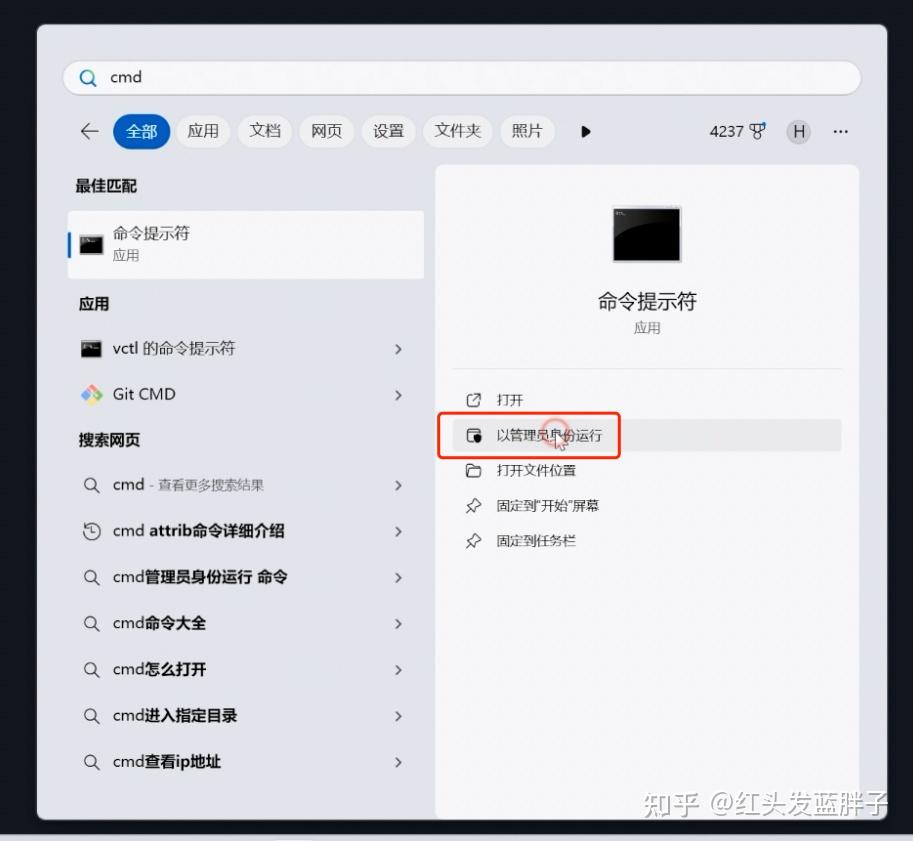Select the 文档 filter tab
Screen dimensions: 913x841
coord(265,131)
